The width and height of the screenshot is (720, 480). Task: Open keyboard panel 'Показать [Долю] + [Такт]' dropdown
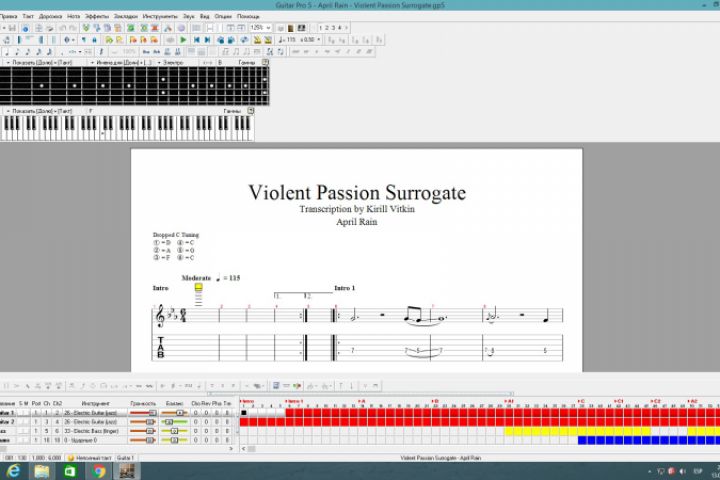click(39, 111)
